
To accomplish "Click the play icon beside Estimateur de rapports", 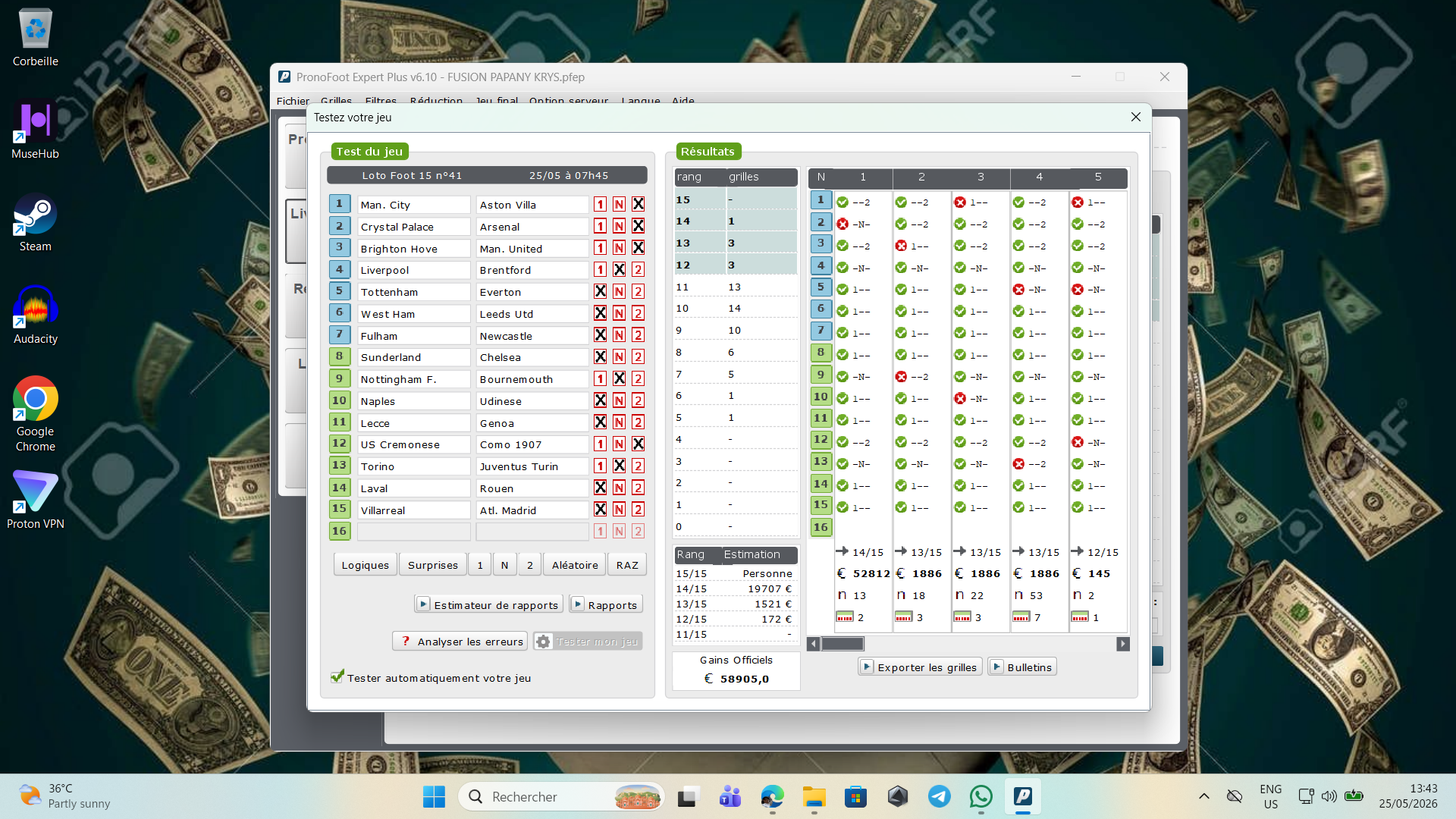I will coord(423,604).
